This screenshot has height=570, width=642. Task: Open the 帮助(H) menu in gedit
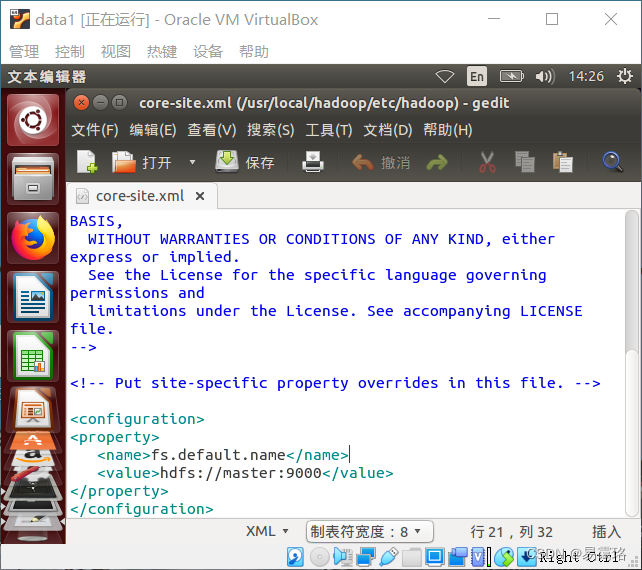click(x=448, y=130)
